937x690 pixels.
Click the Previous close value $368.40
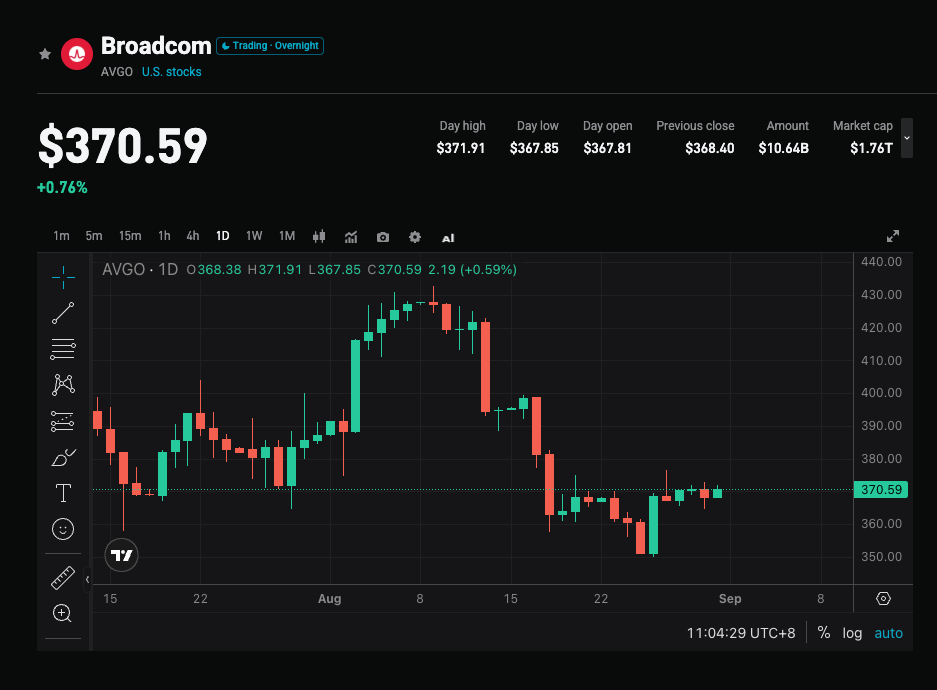click(710, 148)
